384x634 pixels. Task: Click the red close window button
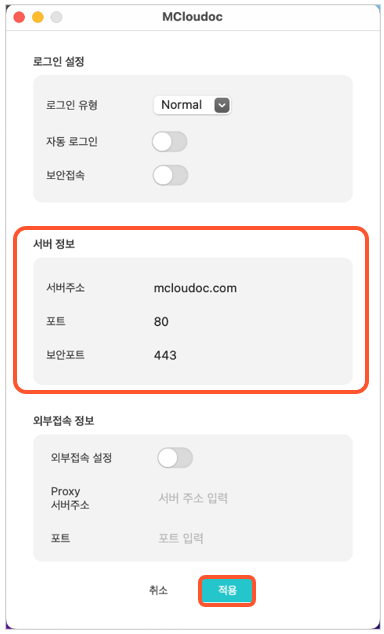coord(19,17)
